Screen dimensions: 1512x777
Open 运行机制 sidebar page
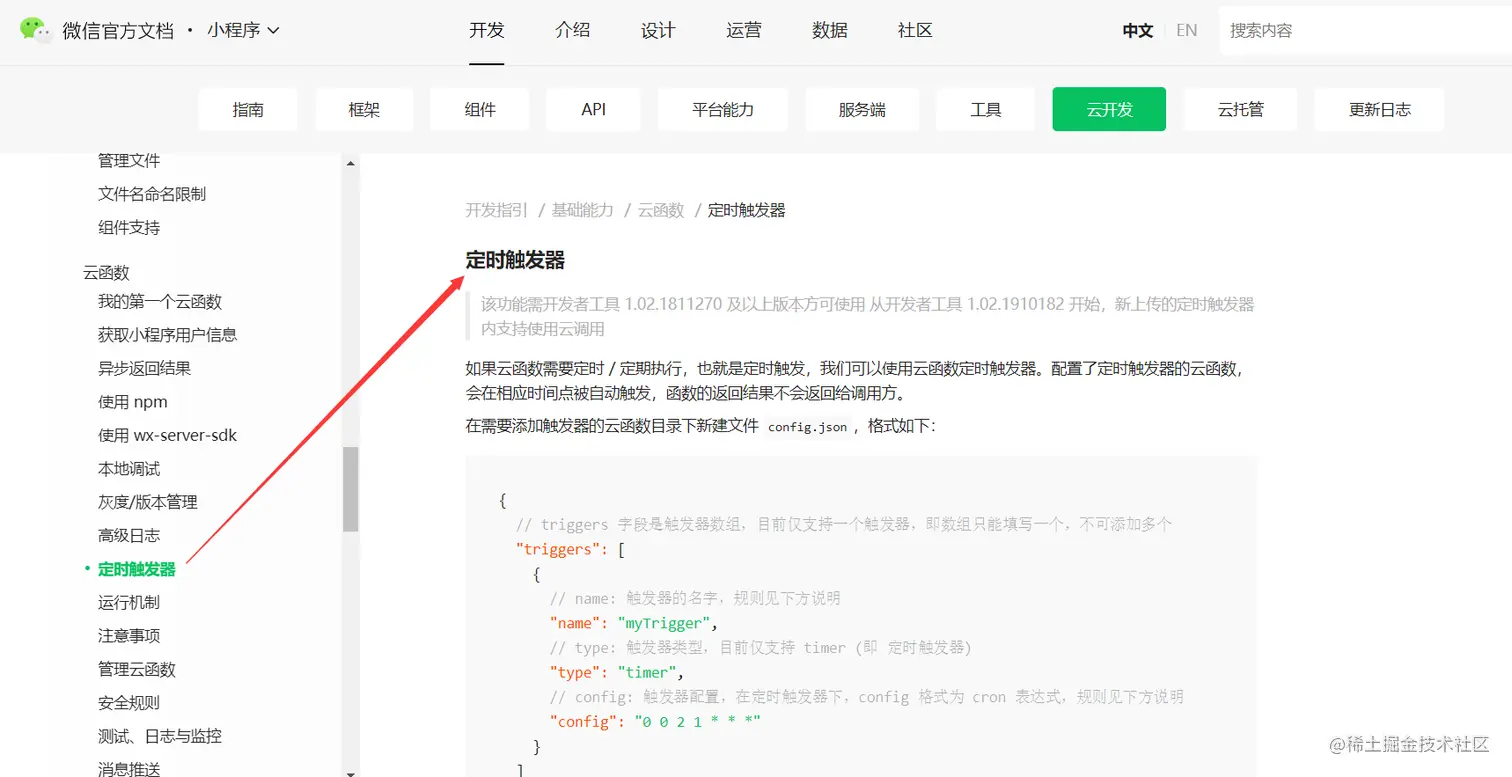129,602
